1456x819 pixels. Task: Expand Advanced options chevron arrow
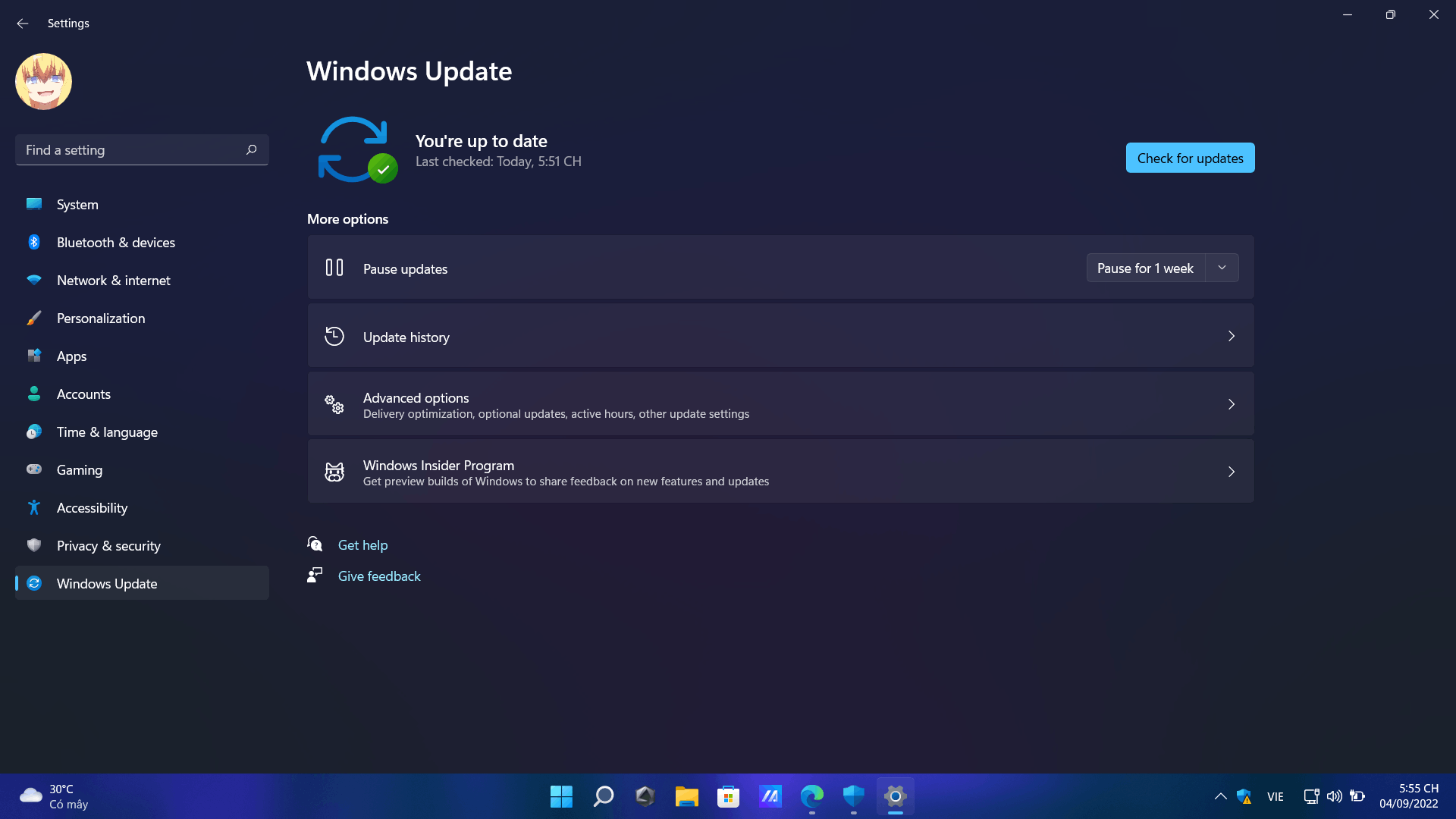pyautogui.click(x=1231, y=404)
